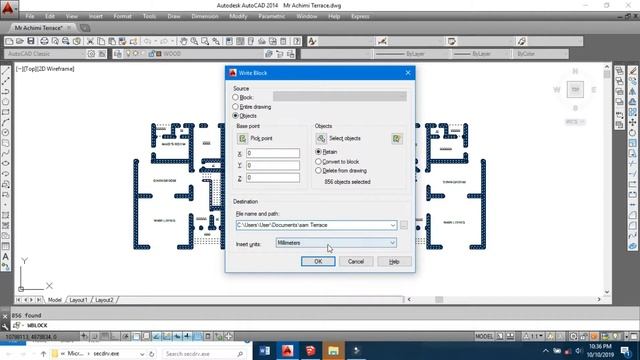Click the New drawing icon in the toolbar

pos(9,41)
